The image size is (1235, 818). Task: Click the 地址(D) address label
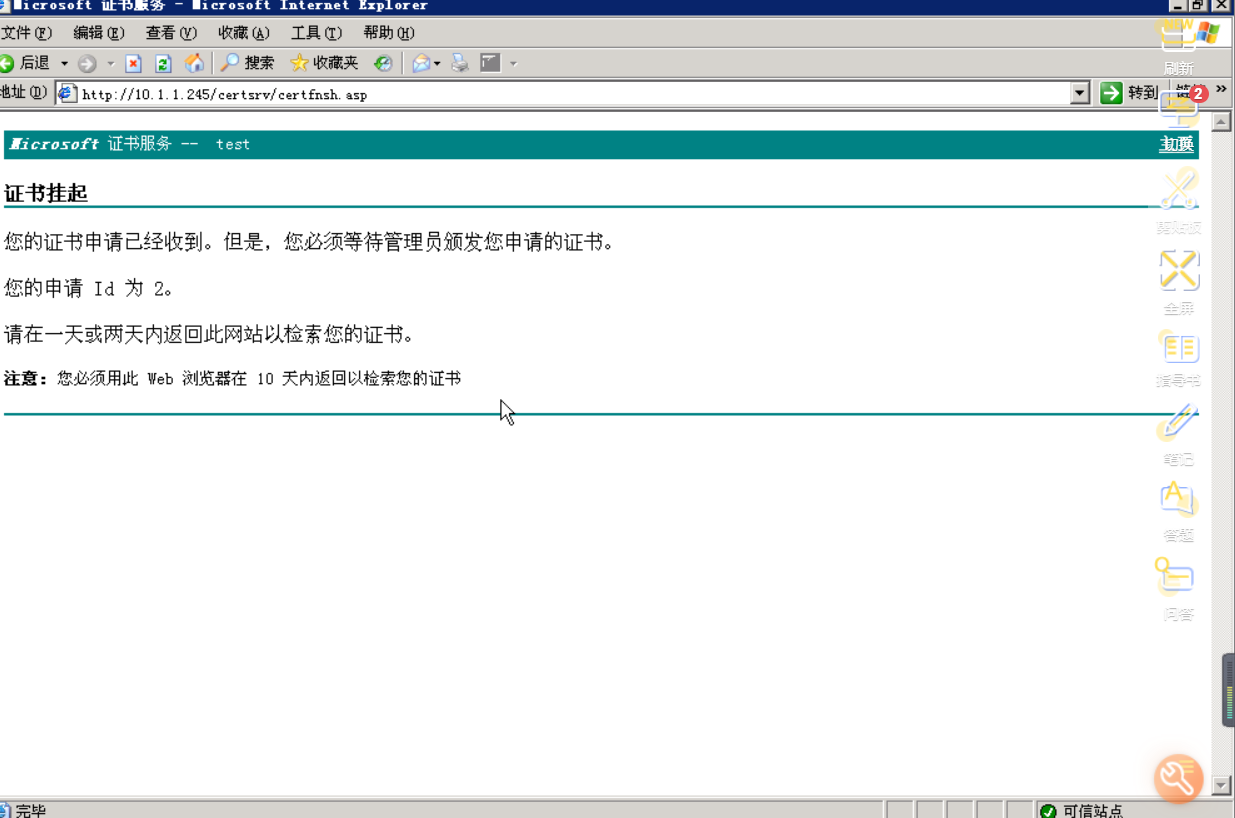click(x=24, y=93)
